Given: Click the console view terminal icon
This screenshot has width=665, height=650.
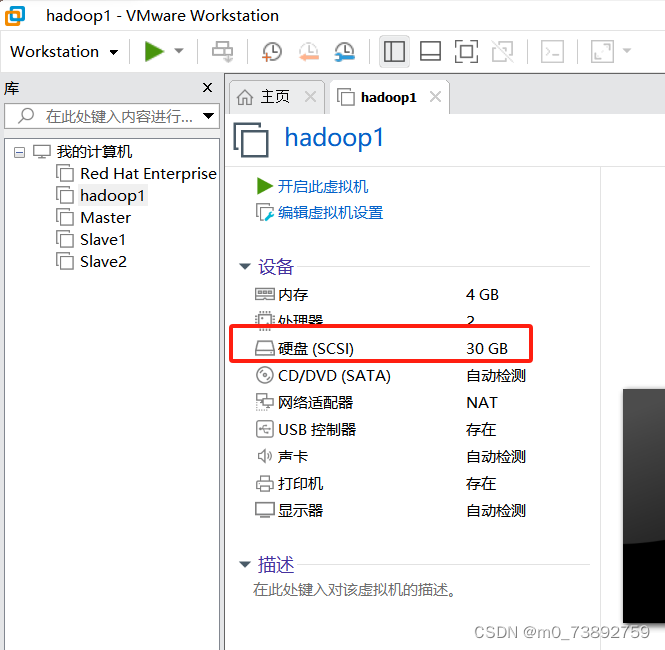Looking at the screenshot, I should (x=552, y=52).
